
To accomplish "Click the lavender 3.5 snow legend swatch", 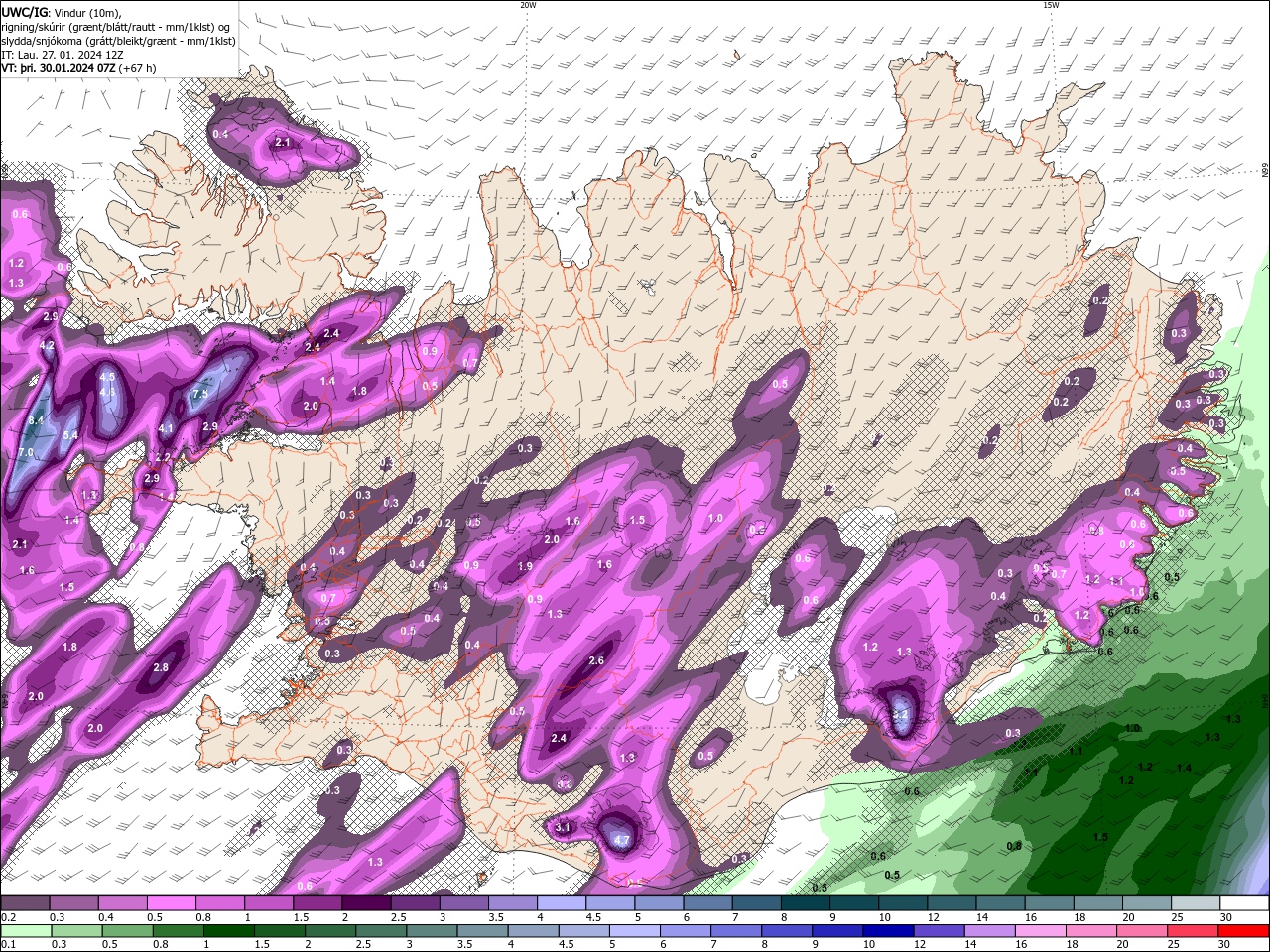I will pos(513,903).
